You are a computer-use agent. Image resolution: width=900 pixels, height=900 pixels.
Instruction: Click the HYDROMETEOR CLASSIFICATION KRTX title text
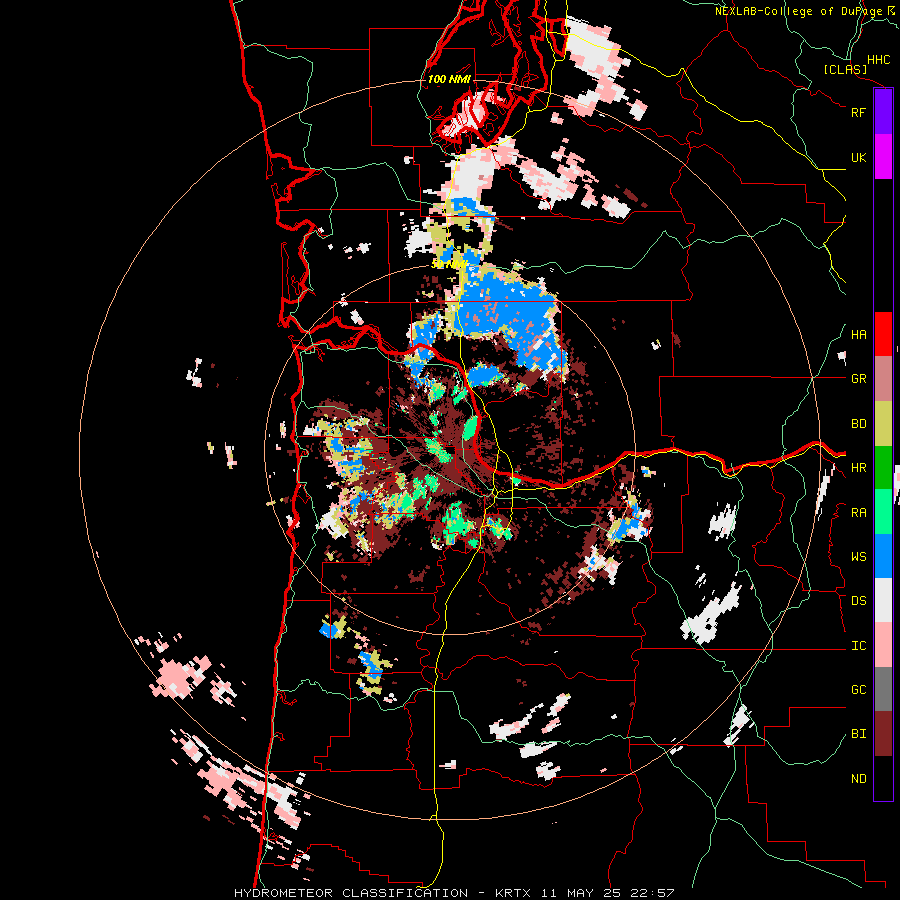[x=454, y=893]
